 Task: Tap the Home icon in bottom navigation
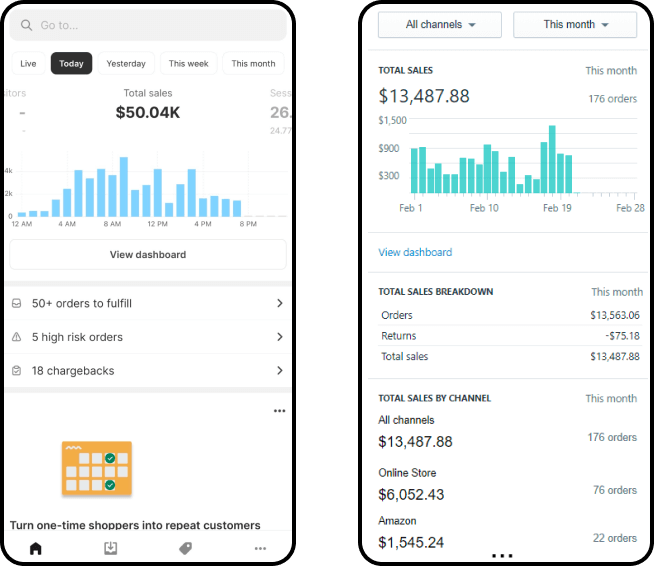(36, 548)
